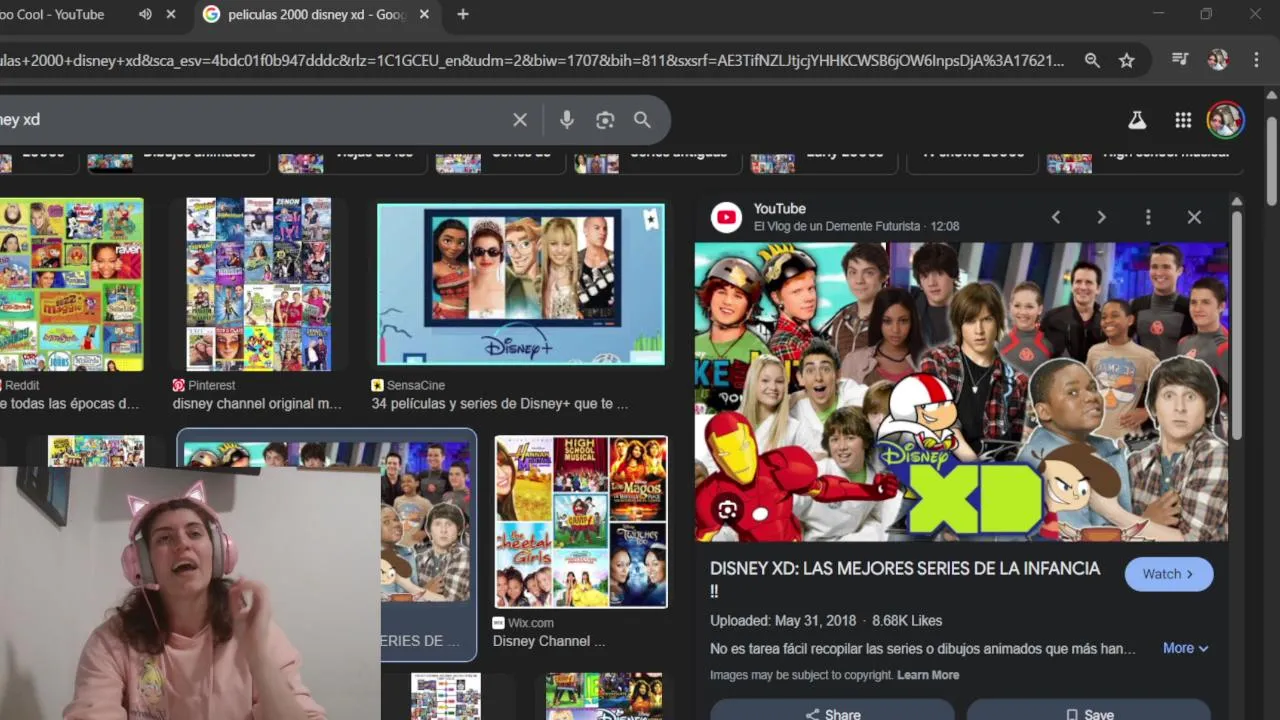Screen dimensions: 1280x720
Task: Open the Google account avatar
Action: coord(1225,120)
